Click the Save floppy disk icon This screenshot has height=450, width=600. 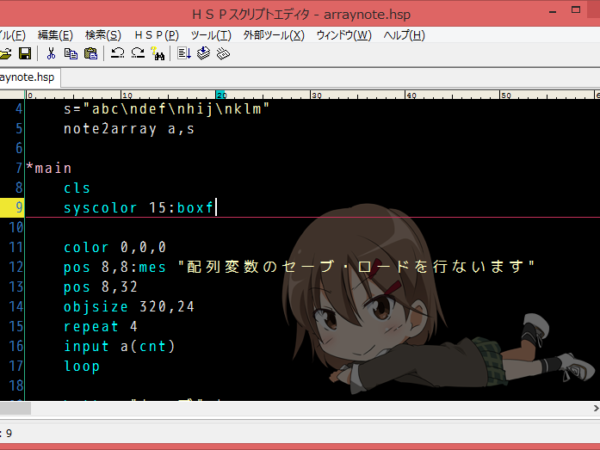pos(25,54)
